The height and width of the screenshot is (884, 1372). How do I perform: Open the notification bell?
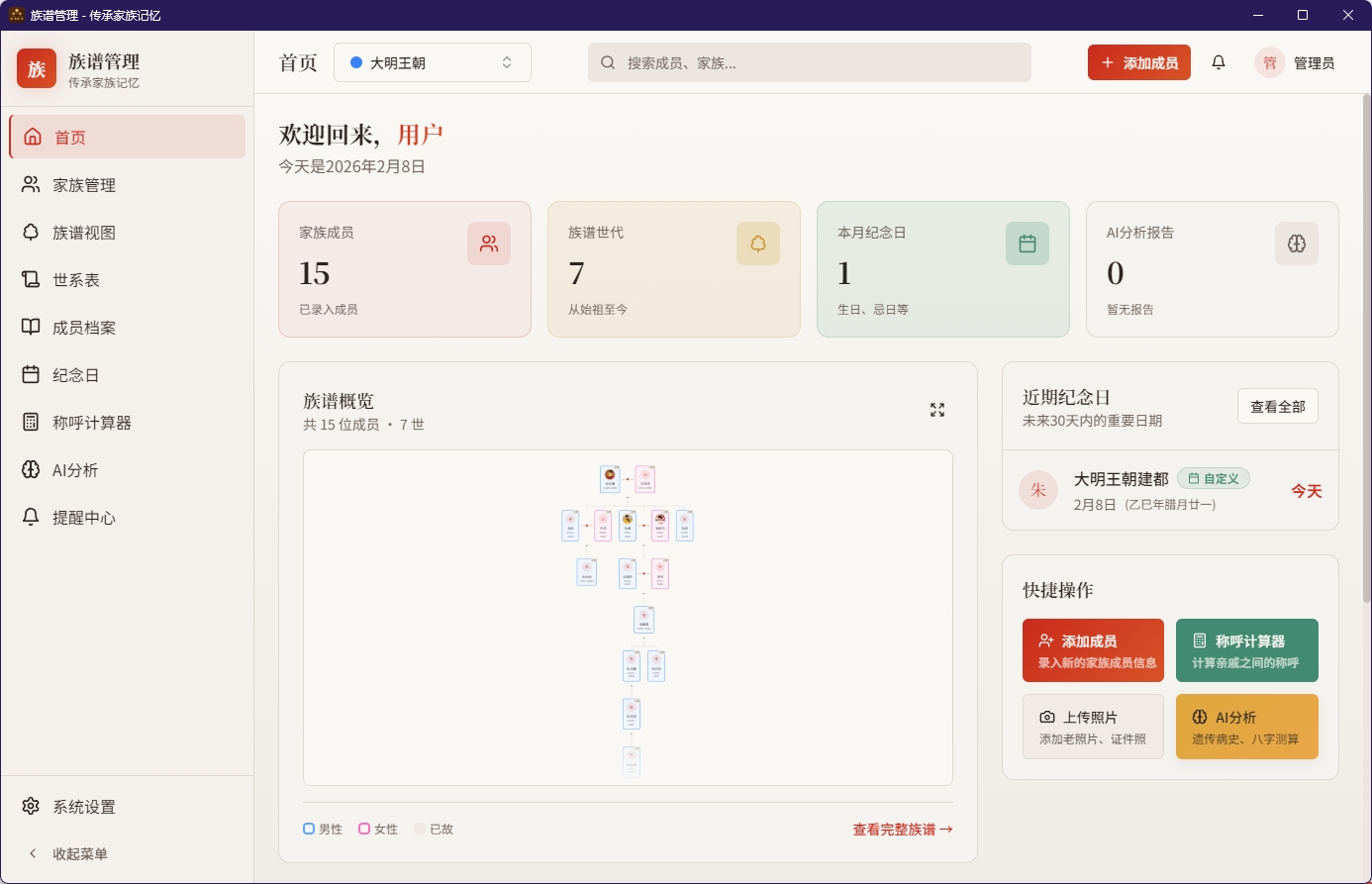point(1219,61)
